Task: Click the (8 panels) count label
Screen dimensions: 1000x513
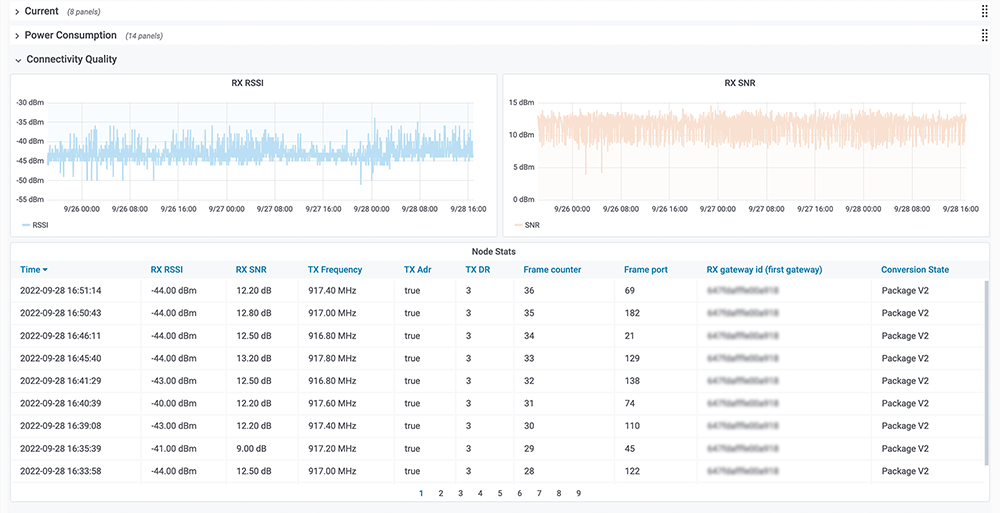Action: coord(84,12)
